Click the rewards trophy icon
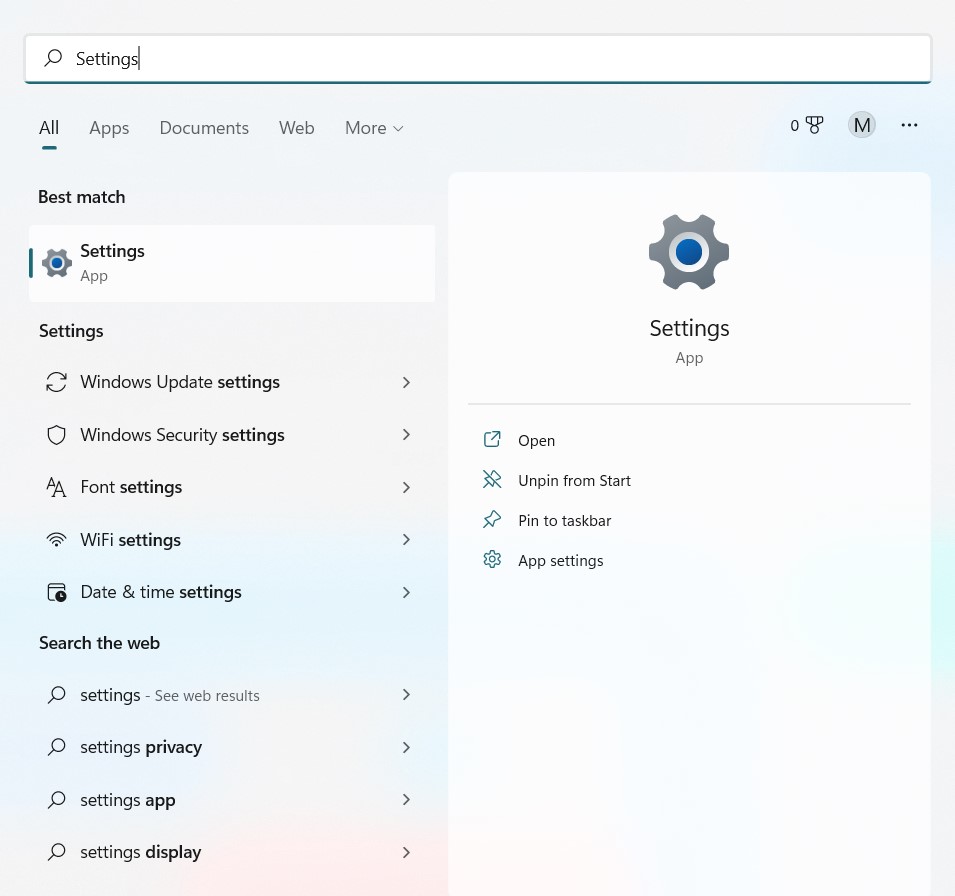The image size is (955, 896). [814, 125]
